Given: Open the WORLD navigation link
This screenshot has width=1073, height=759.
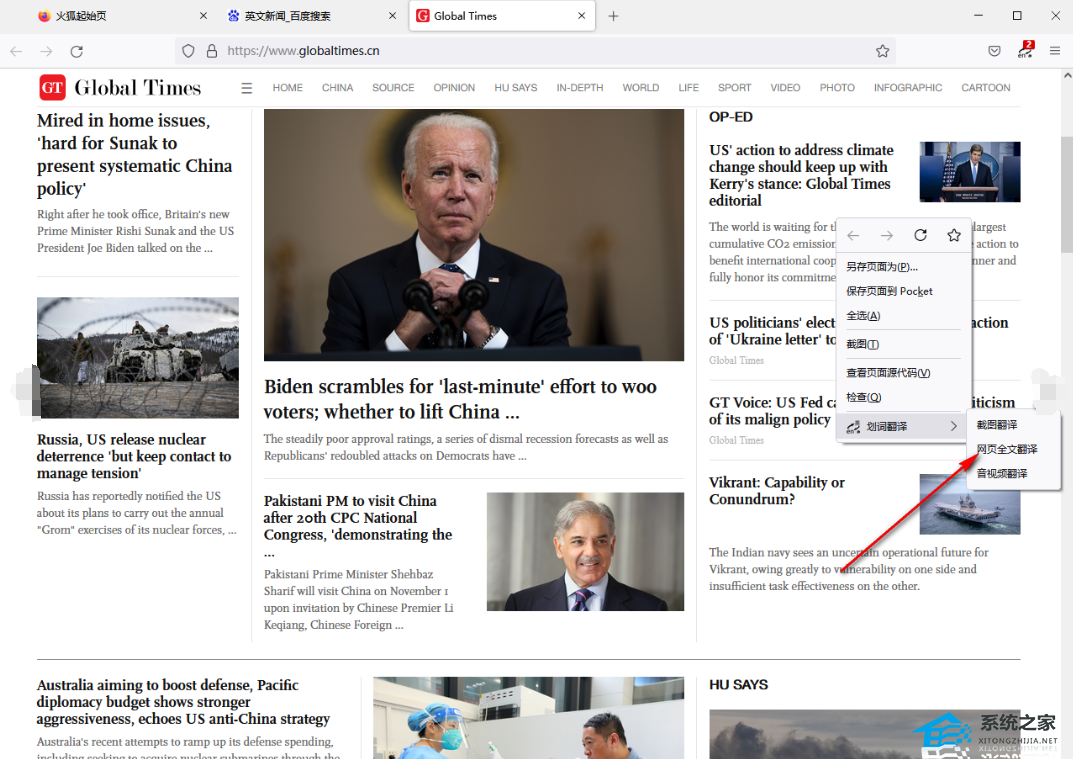Looking at the screenshot, I should click(641, 88).
